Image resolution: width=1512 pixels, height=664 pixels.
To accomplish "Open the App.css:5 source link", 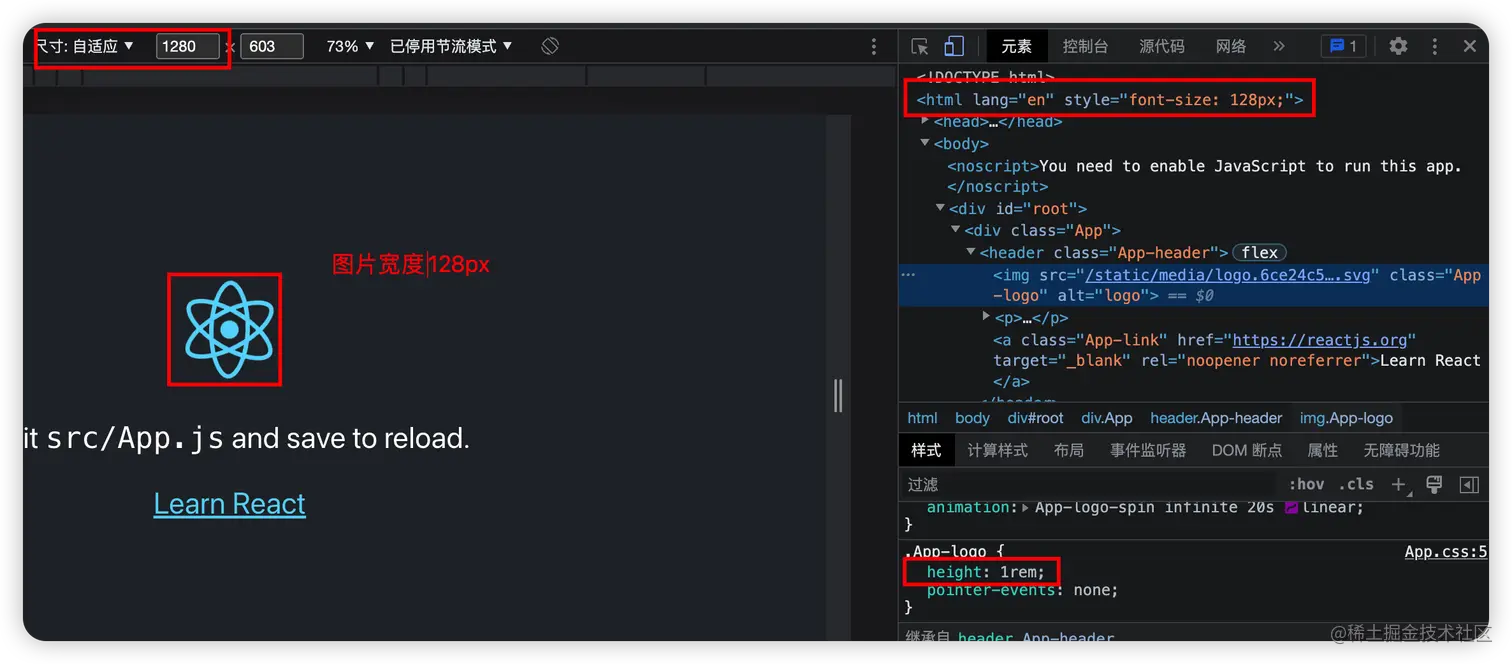I will [1446, 552].
